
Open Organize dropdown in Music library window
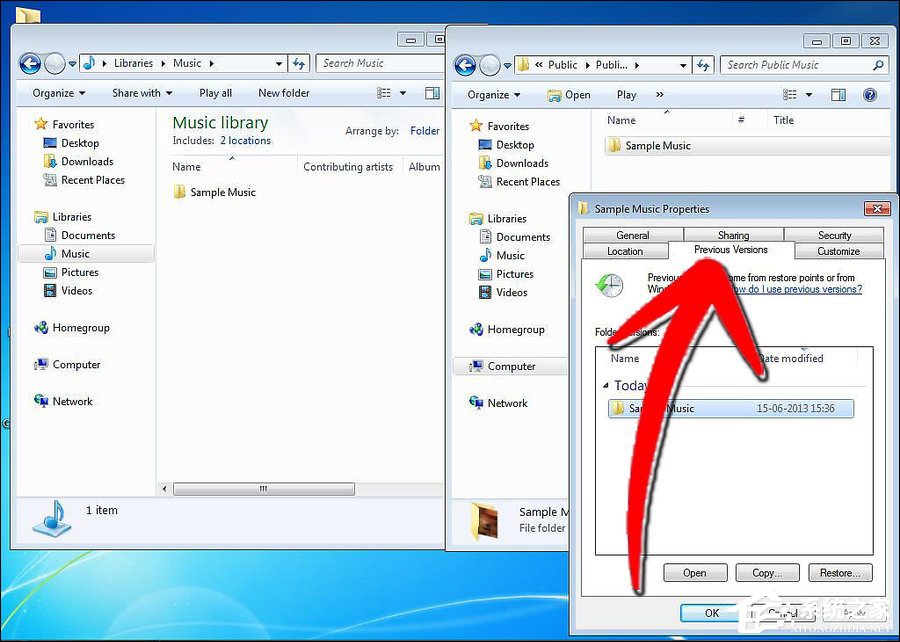(x=59, y=93)
